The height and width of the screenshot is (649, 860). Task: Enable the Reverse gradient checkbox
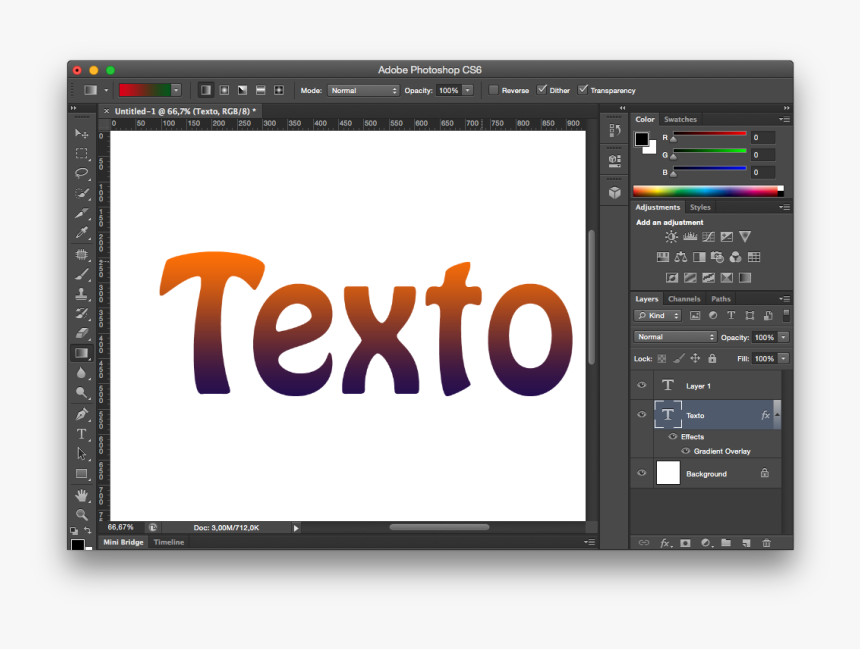click(493, 89)
